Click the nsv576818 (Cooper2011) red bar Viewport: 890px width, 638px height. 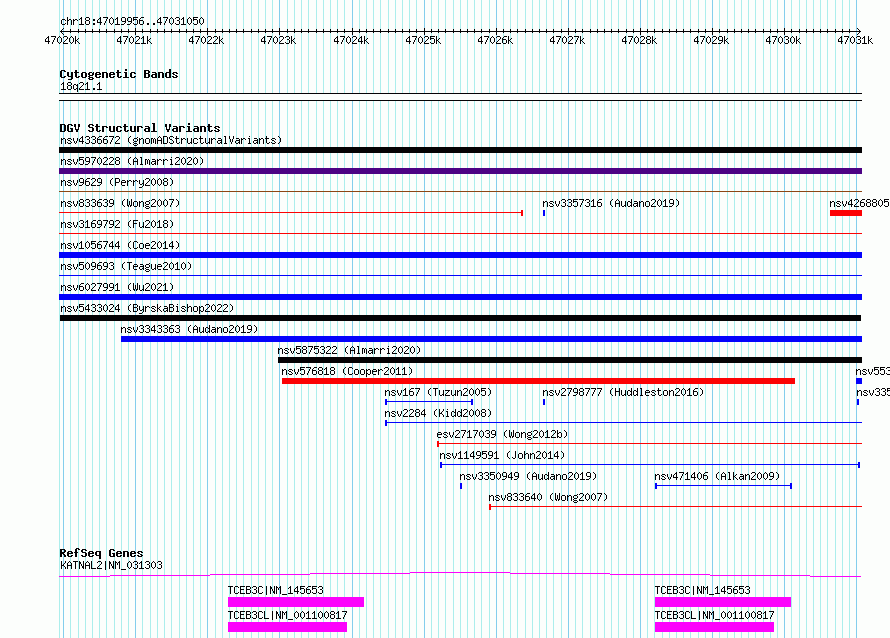pyautogui.click(x=538, y=381)
